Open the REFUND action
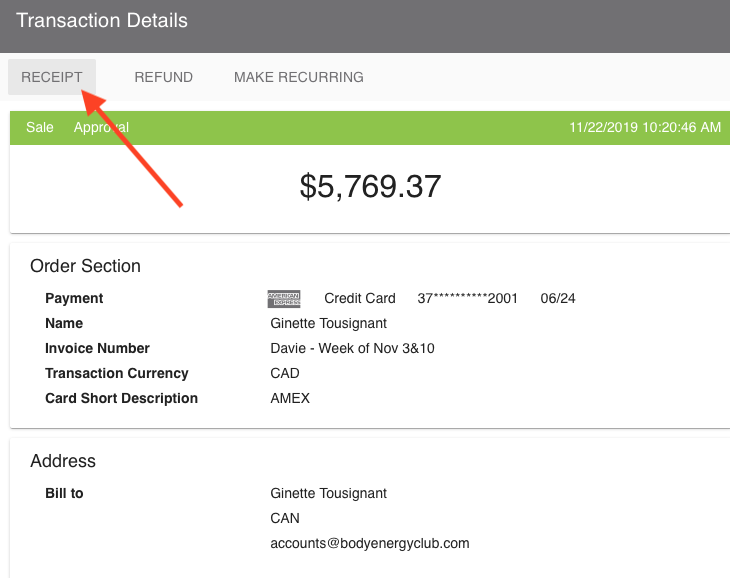 (x=163, y=77)
